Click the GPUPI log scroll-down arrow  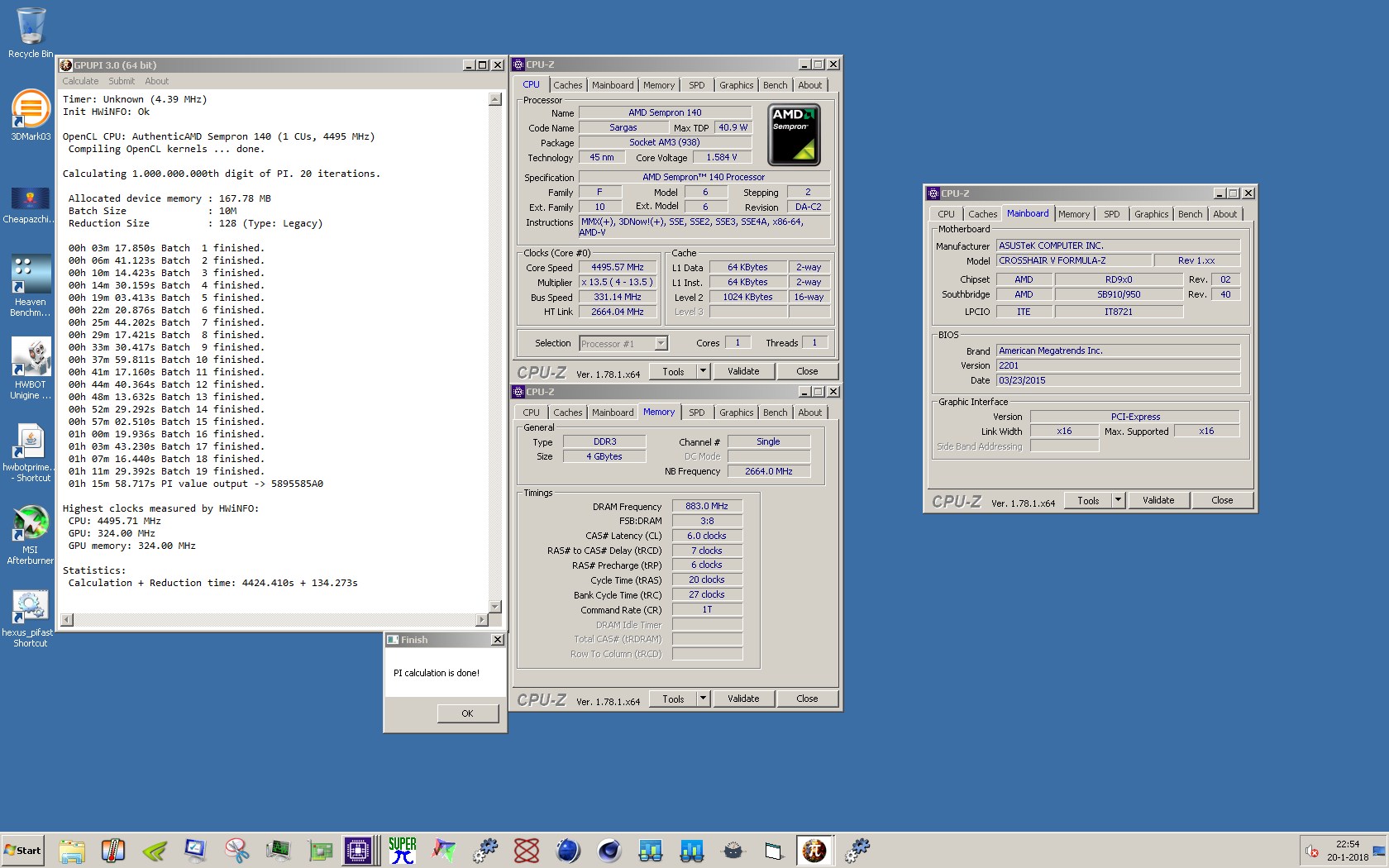[495, 607]
